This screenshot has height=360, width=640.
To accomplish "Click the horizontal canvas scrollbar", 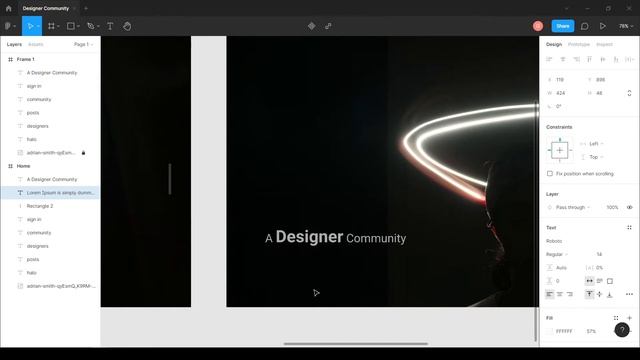I will coord(356,344).
